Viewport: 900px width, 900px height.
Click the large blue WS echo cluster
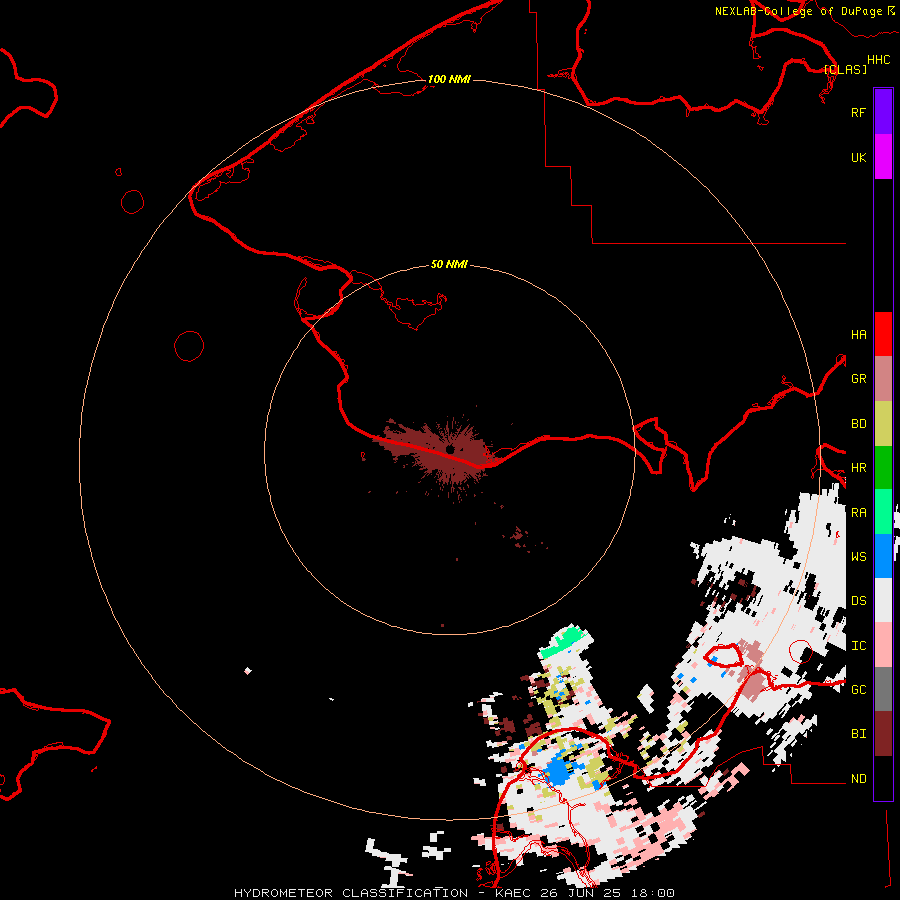557,772
